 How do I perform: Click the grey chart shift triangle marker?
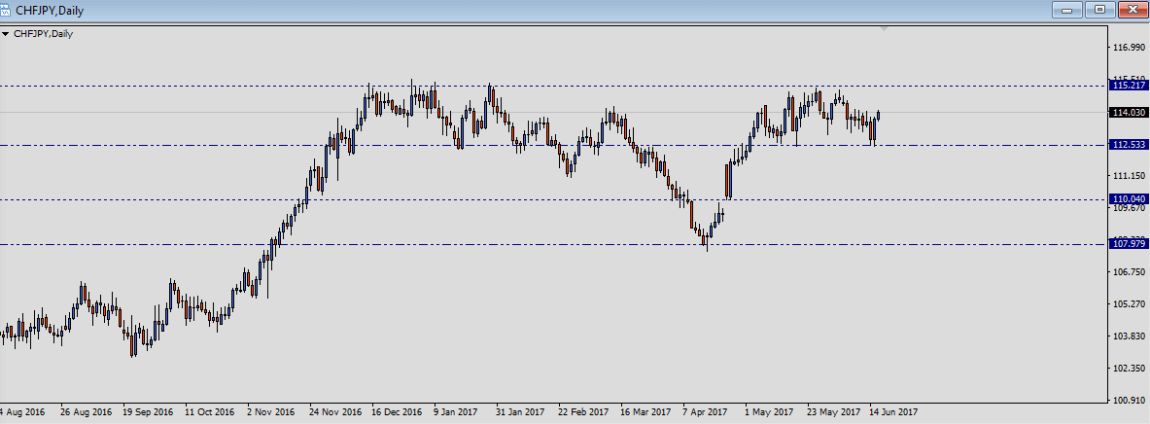point(885,29)
